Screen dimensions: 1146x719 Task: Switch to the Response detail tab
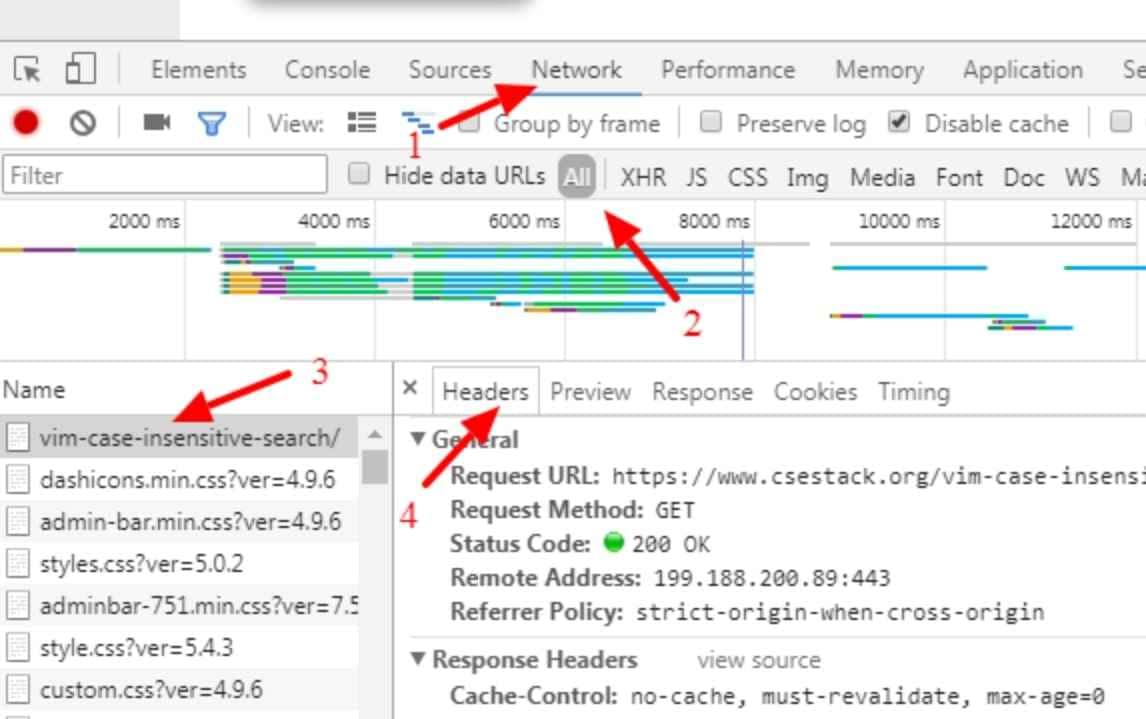[x=702, y=392]
